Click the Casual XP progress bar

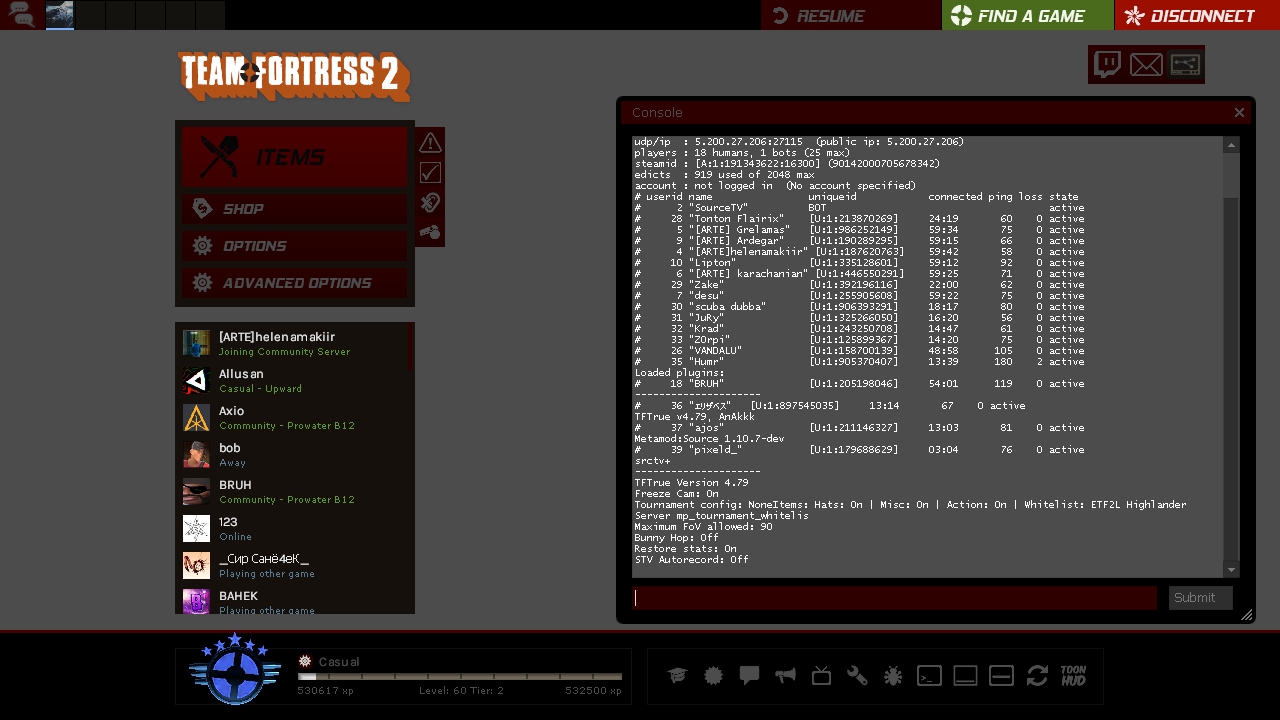click(460, 677)
